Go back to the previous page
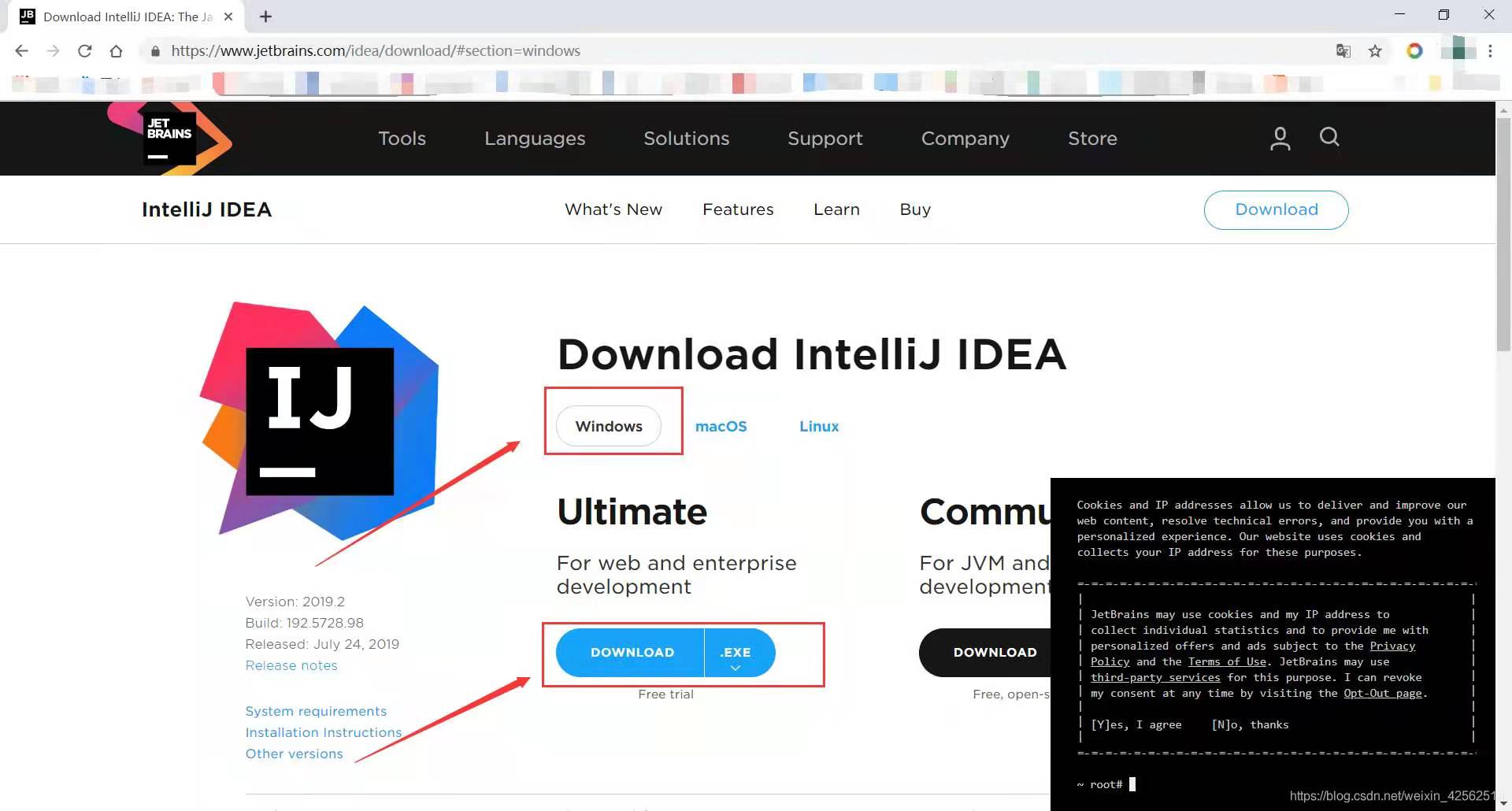The image size is (1512, 811). (x=21, y=51)
